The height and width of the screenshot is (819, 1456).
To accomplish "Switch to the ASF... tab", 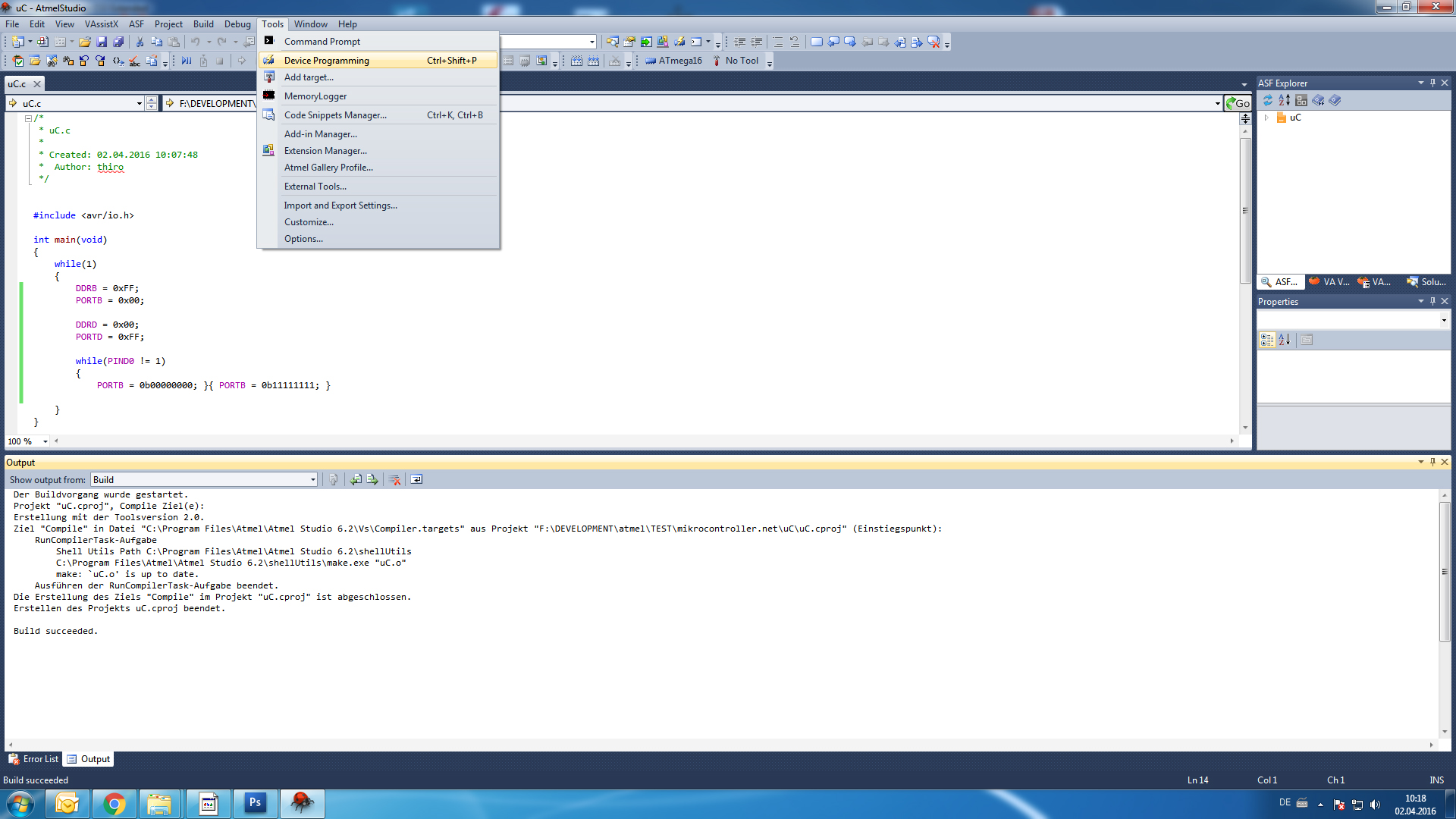I will point(1279,282).
